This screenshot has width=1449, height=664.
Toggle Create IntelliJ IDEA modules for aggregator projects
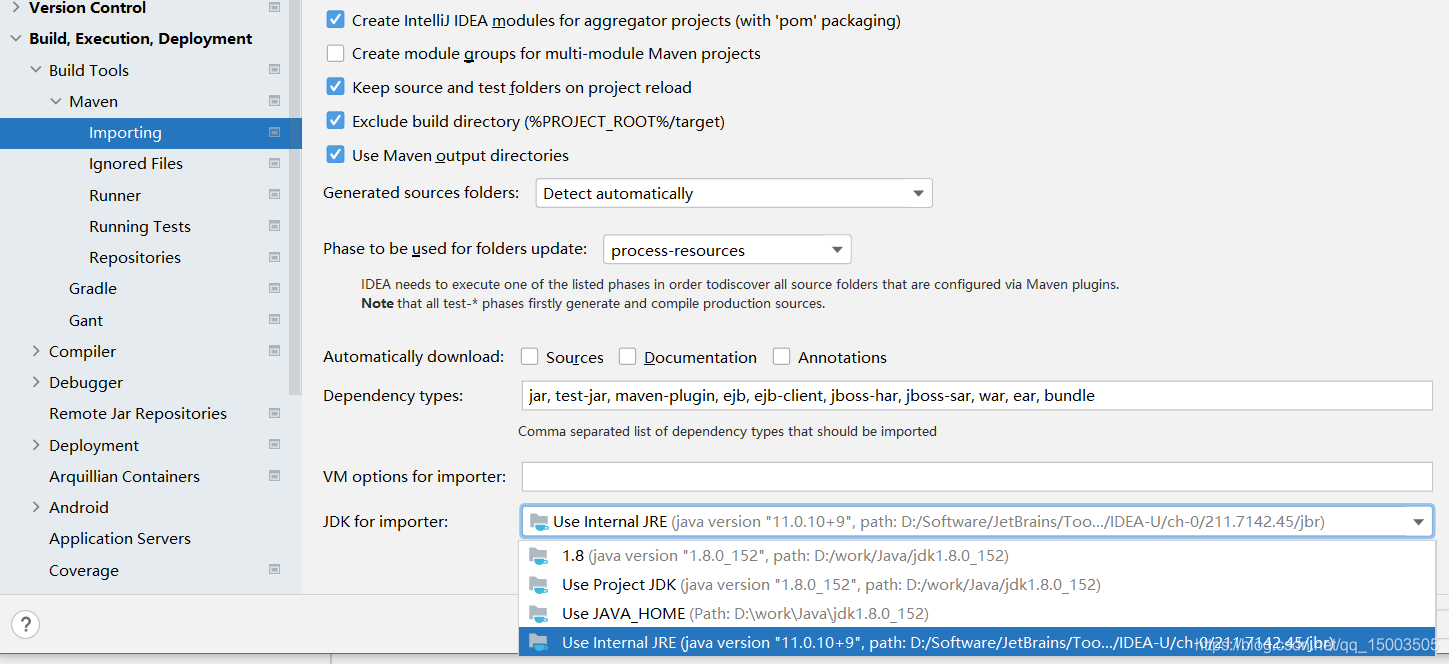click(x=336, y=20)
